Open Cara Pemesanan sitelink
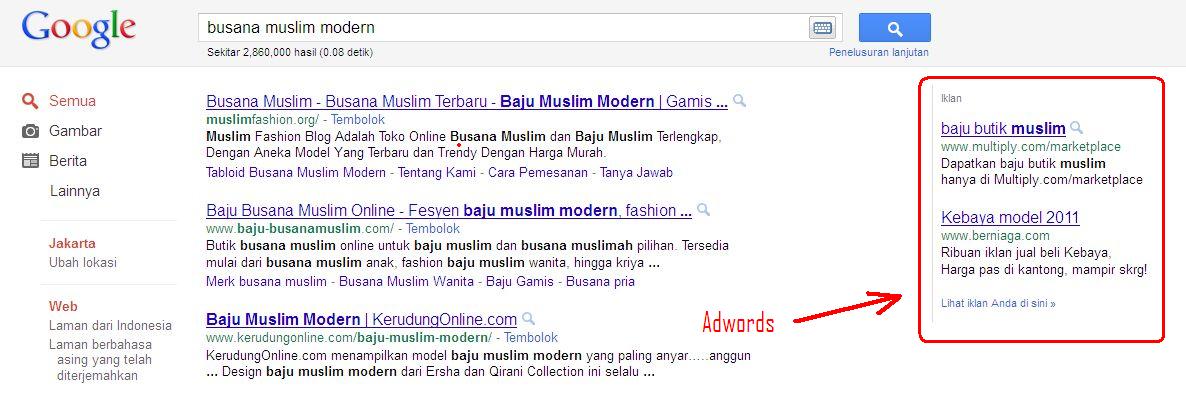This screenshot has width=1186, height=394. (538, 172)
